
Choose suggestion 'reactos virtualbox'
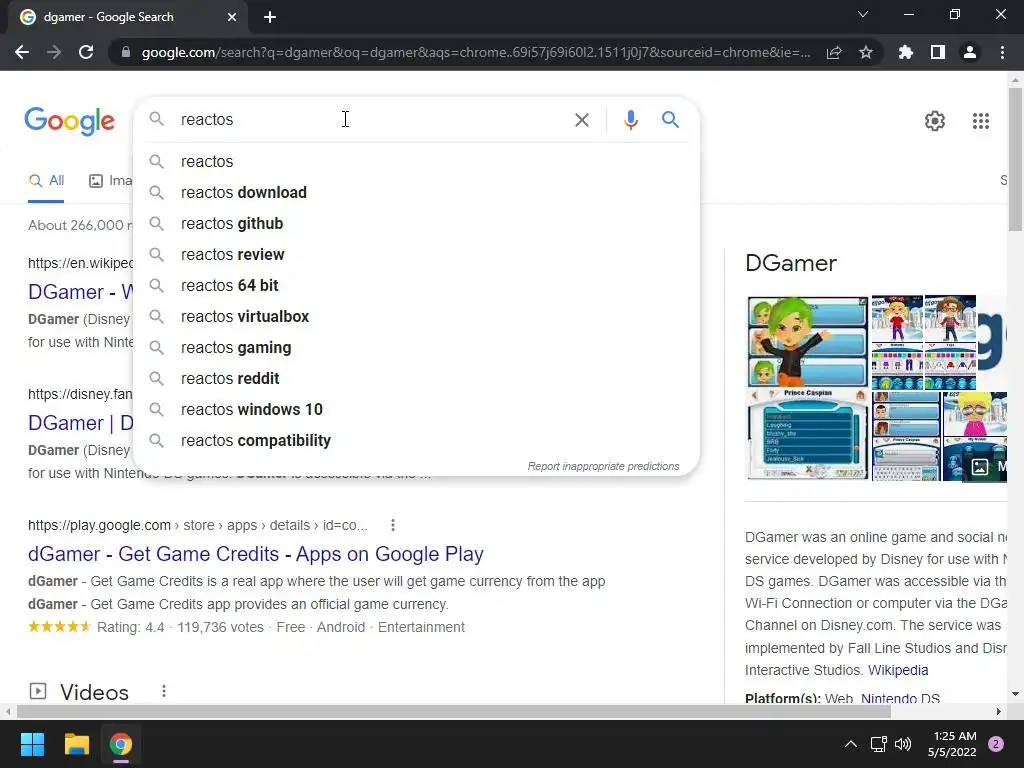pyautogui.click(x=417, y=317)
